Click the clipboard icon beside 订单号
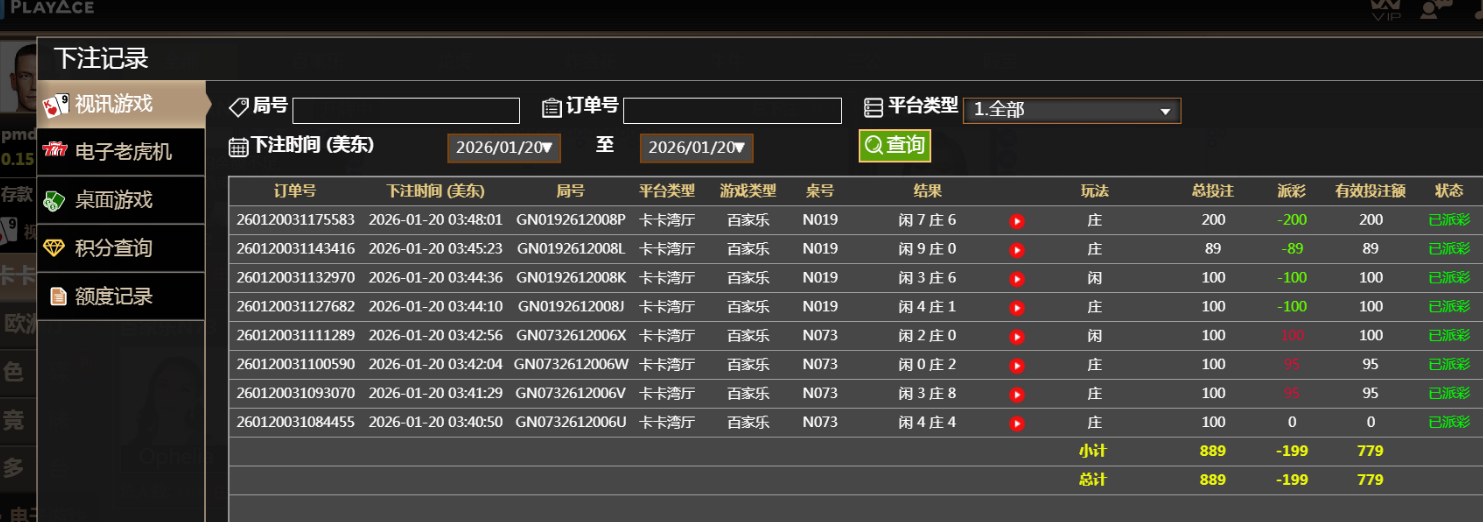The width and height of the screenshot is (1483, 522). pyautogui.click(x=552, y=107)
